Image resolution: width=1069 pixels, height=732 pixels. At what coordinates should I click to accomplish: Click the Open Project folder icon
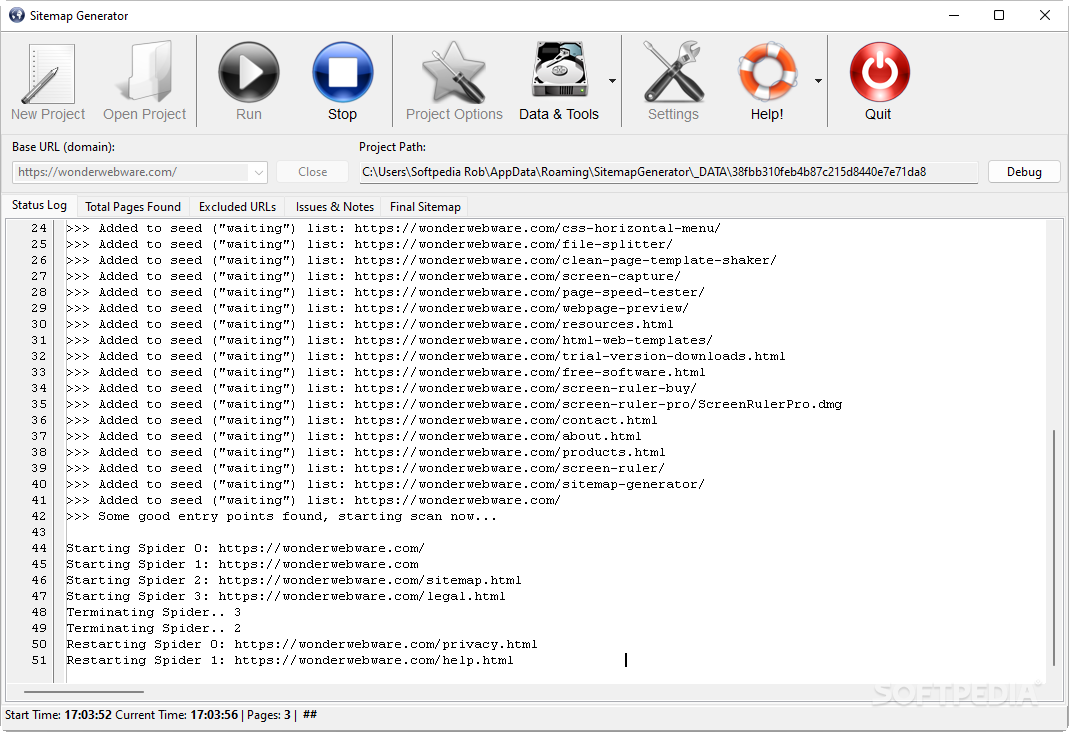[x=144, y=72]
